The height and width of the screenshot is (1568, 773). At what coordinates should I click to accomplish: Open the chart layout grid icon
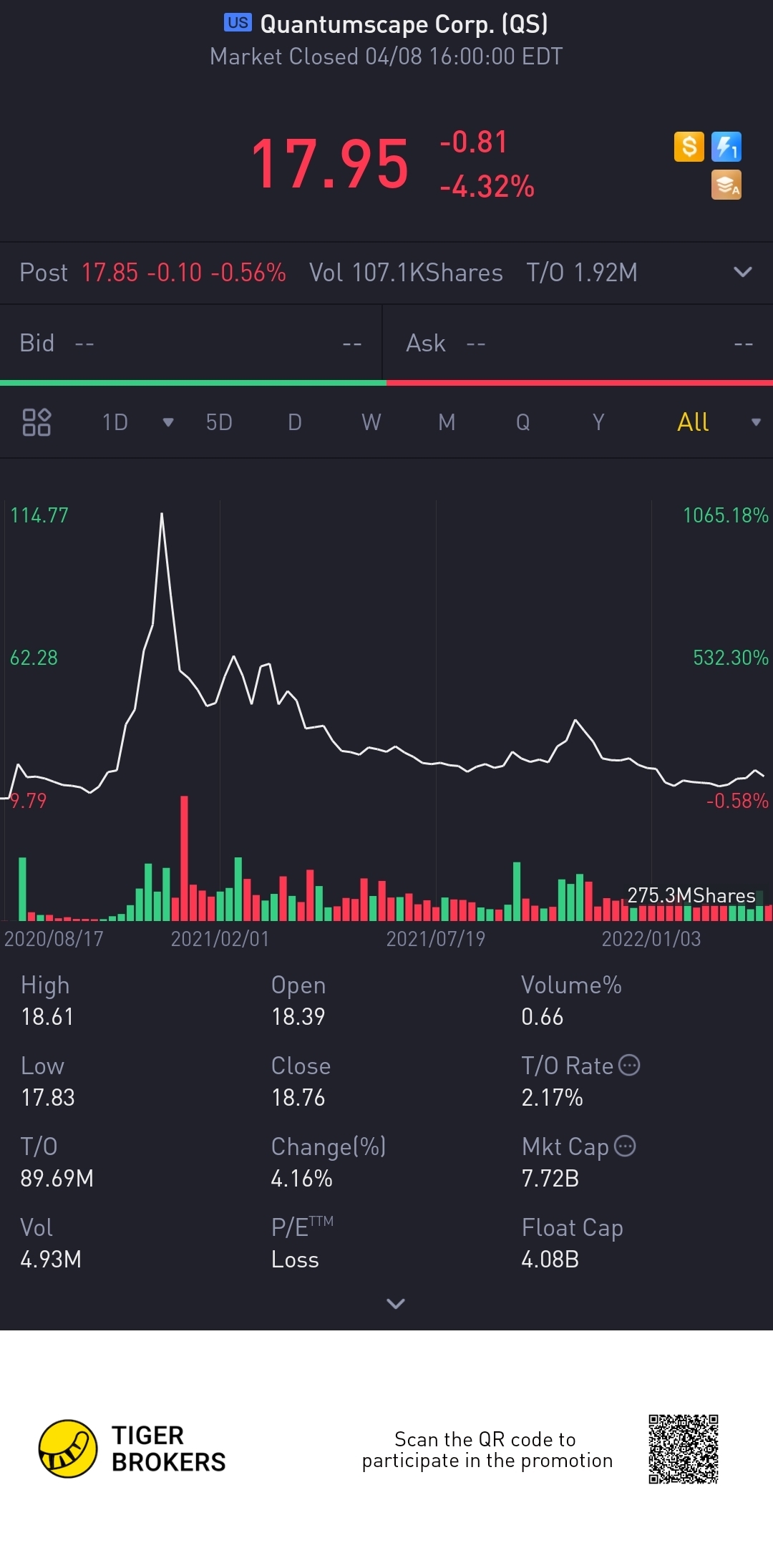coord(37,422)
